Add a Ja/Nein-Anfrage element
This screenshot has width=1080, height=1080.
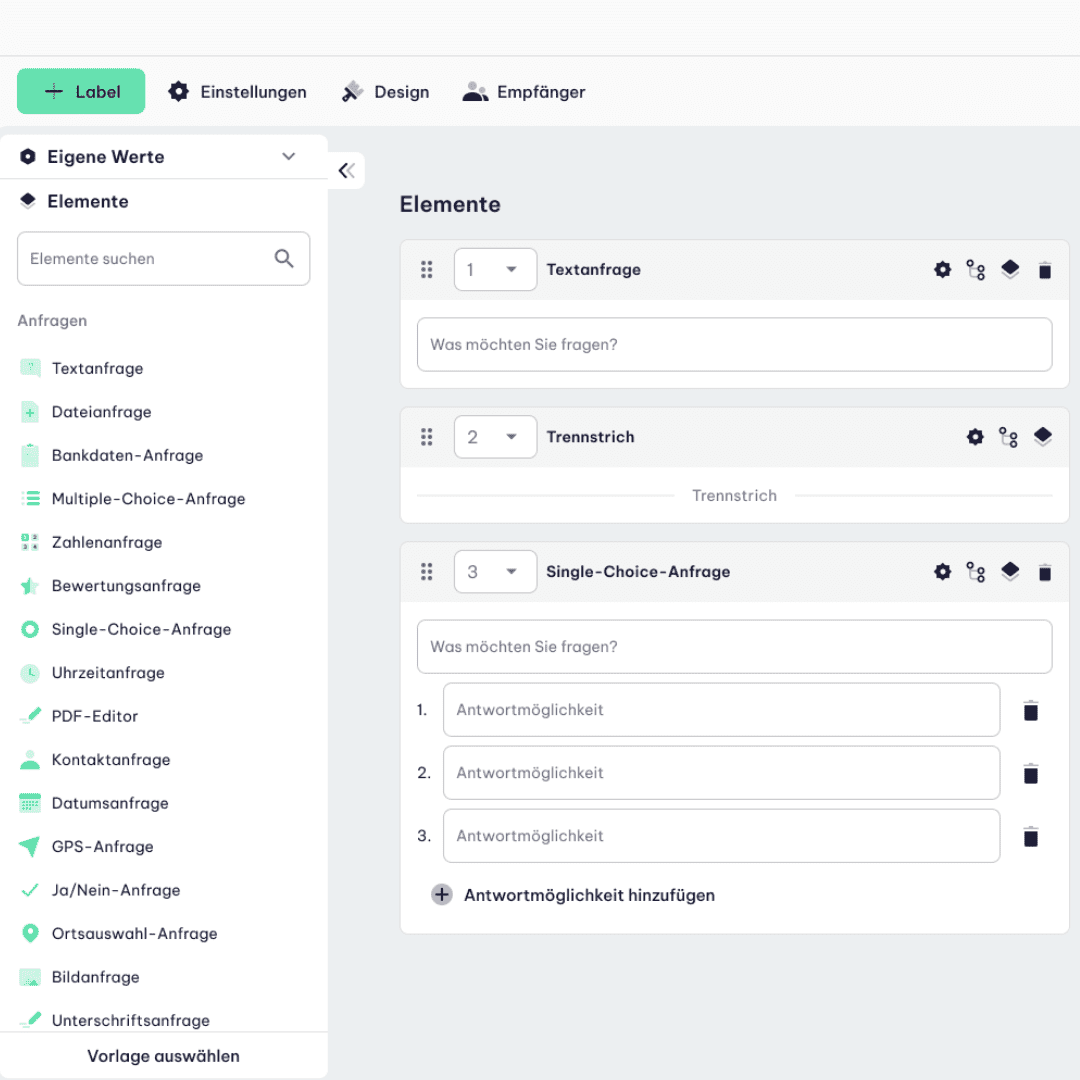point(100,889)
